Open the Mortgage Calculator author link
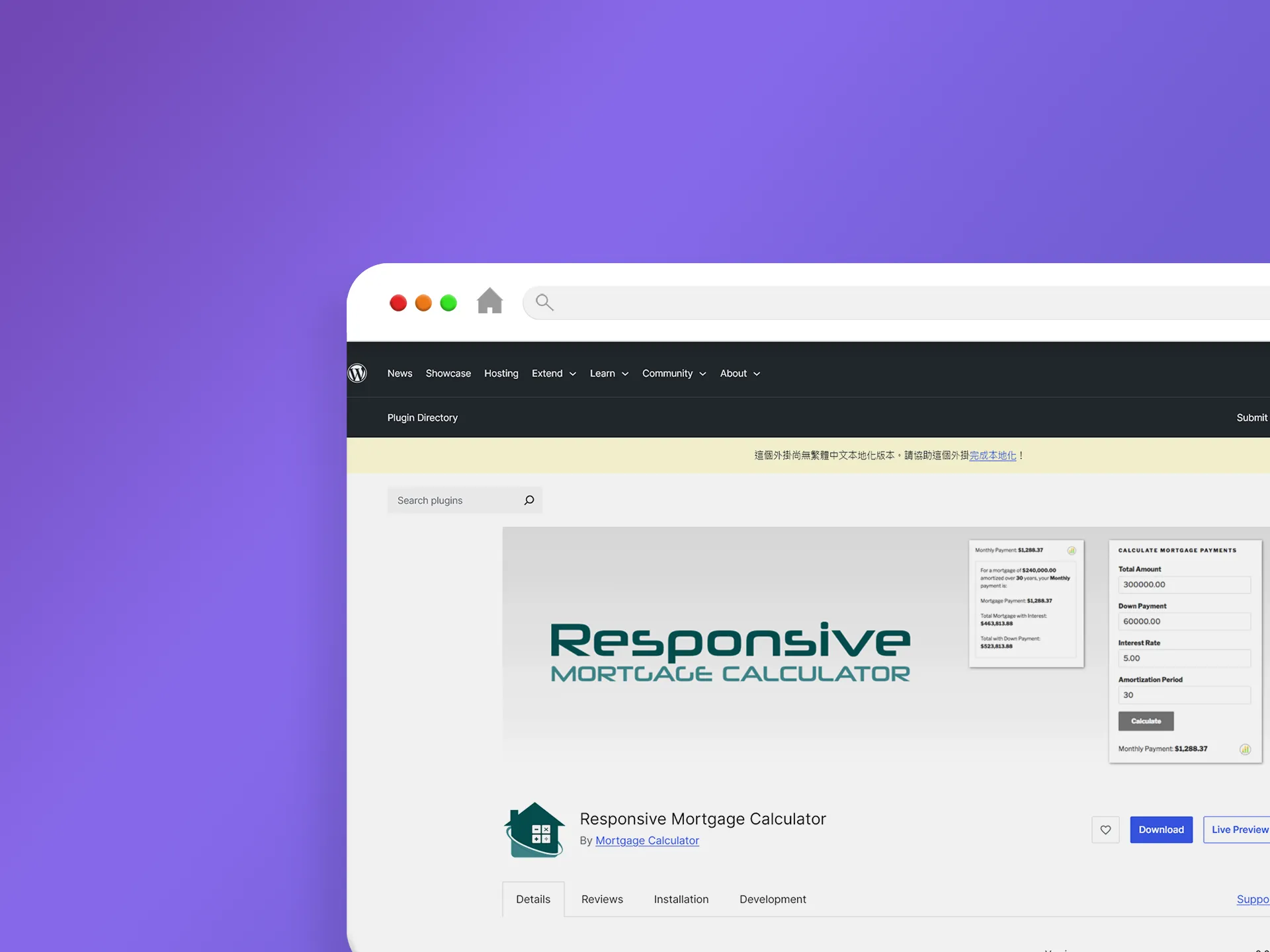Screen dimensions: 1270x952 [x=647, y=840]
